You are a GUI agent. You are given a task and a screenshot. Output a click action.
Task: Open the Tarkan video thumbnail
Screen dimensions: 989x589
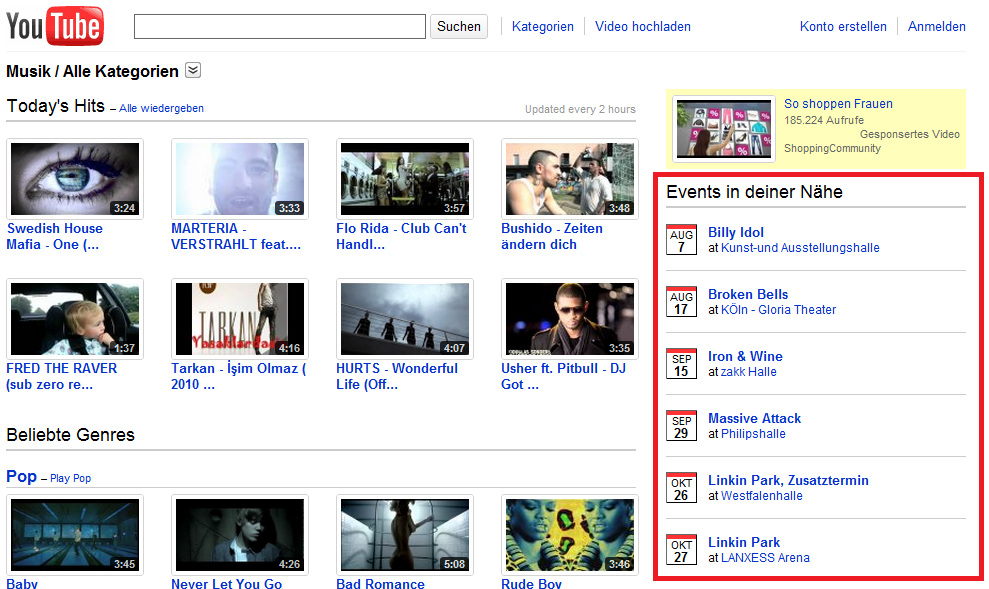(x=240, y=319)
